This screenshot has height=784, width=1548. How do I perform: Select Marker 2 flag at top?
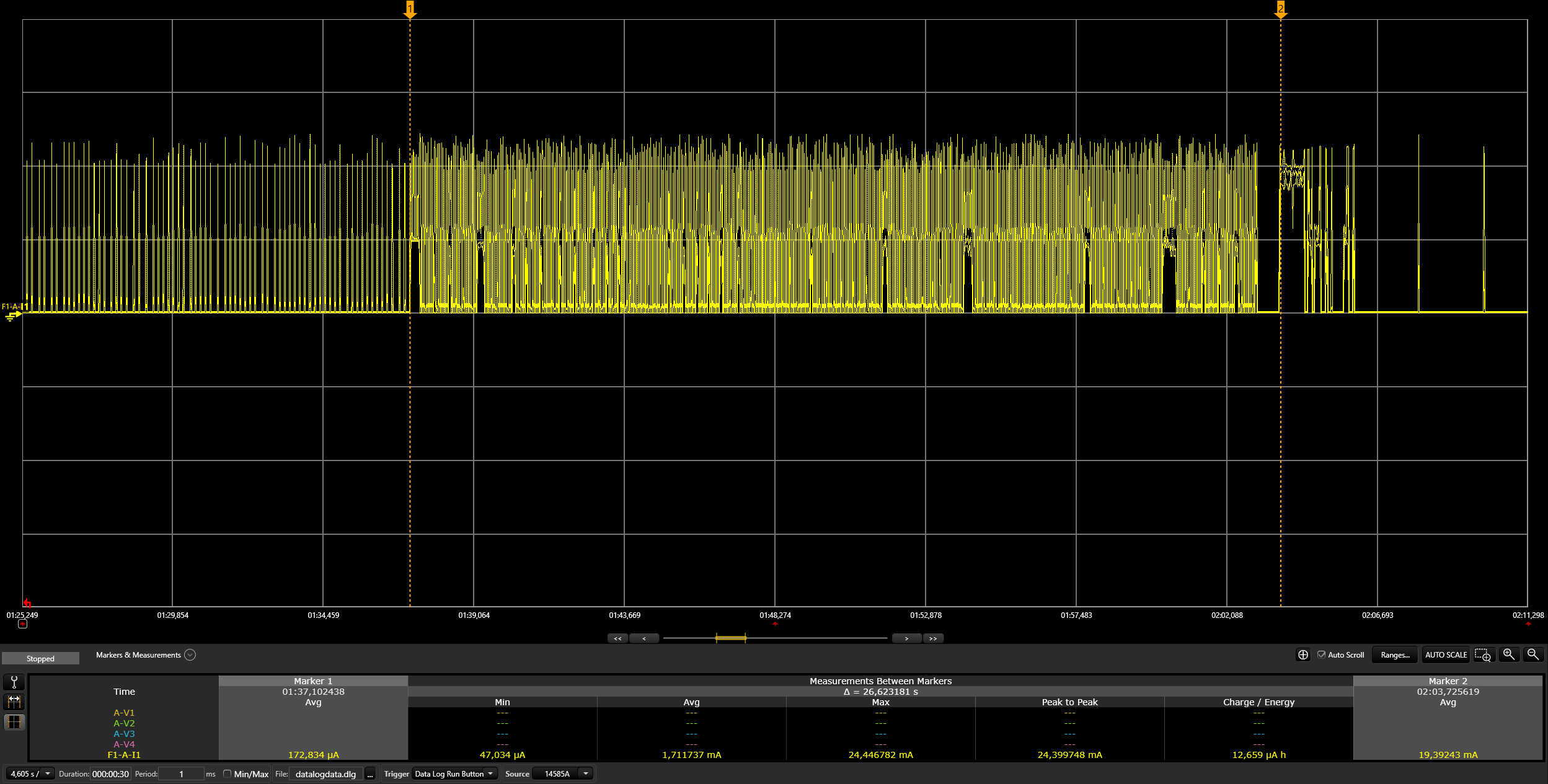coord(1281,9)
